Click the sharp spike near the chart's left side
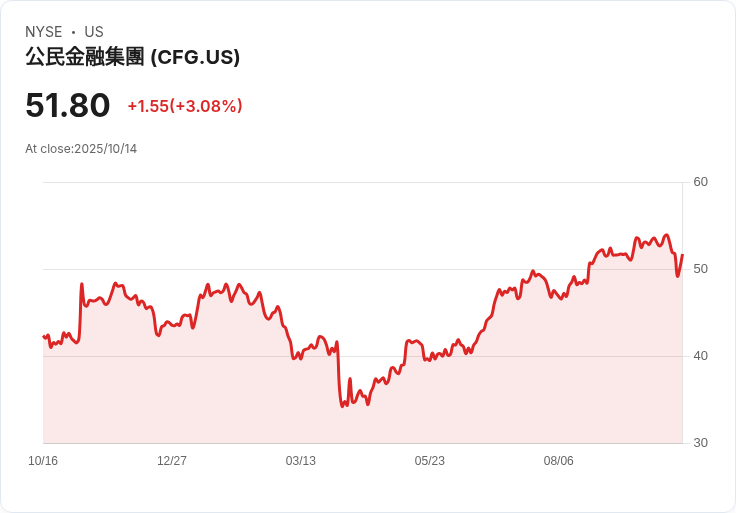The width and height of the screenshot is (736, 513). click(82, 284)
